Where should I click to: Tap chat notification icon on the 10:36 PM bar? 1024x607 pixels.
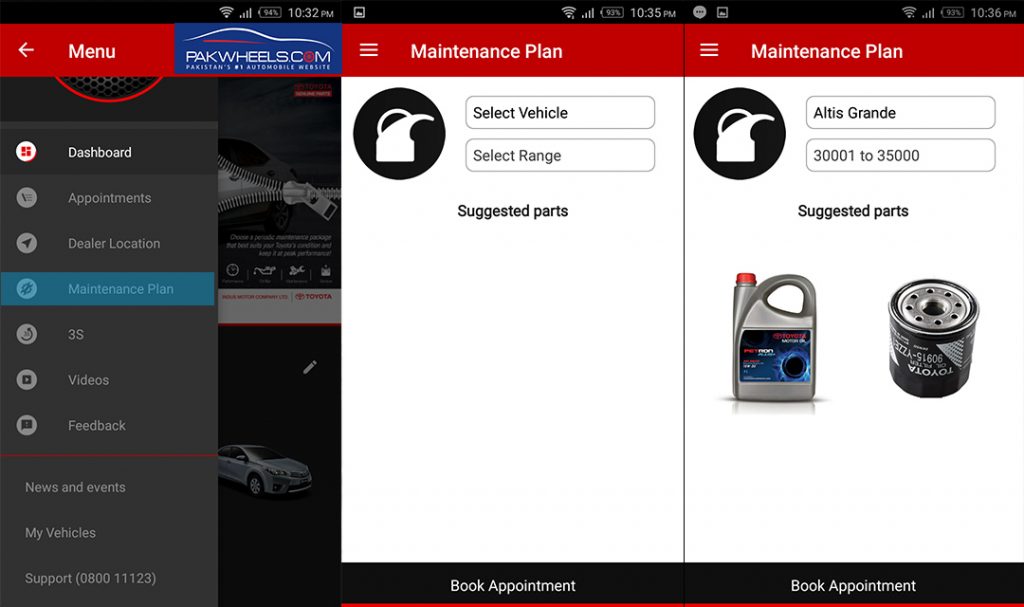coord(699,12)
